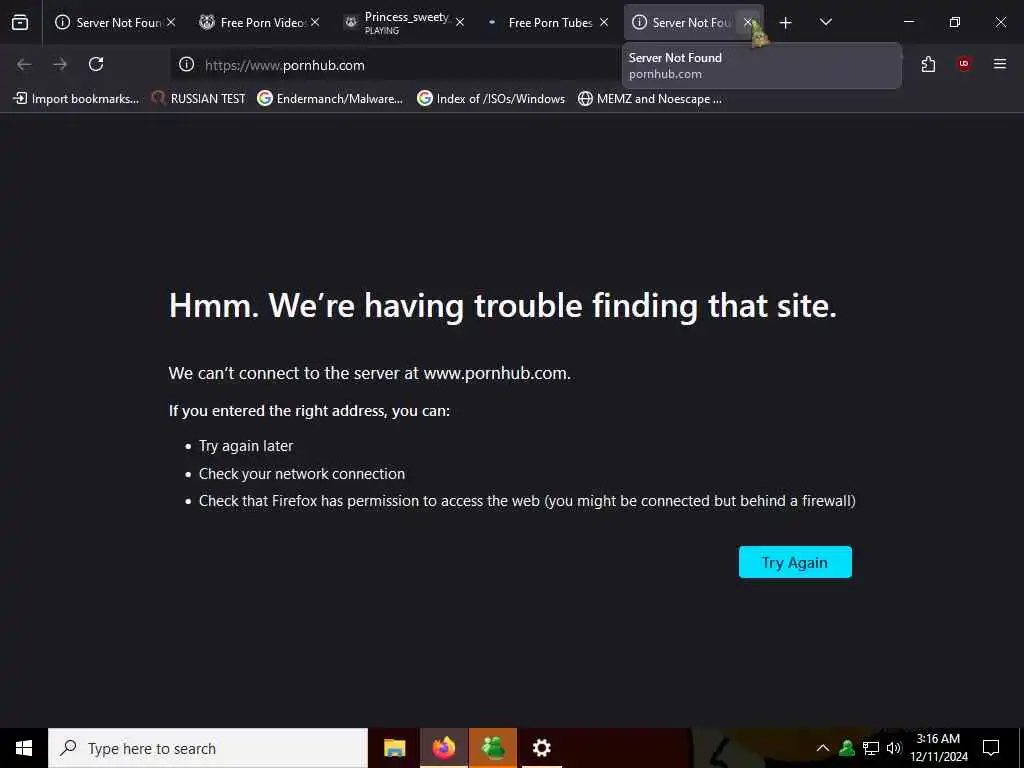Open the network tray icon
The image size is (1024, 768).
[x=871, y=748]
